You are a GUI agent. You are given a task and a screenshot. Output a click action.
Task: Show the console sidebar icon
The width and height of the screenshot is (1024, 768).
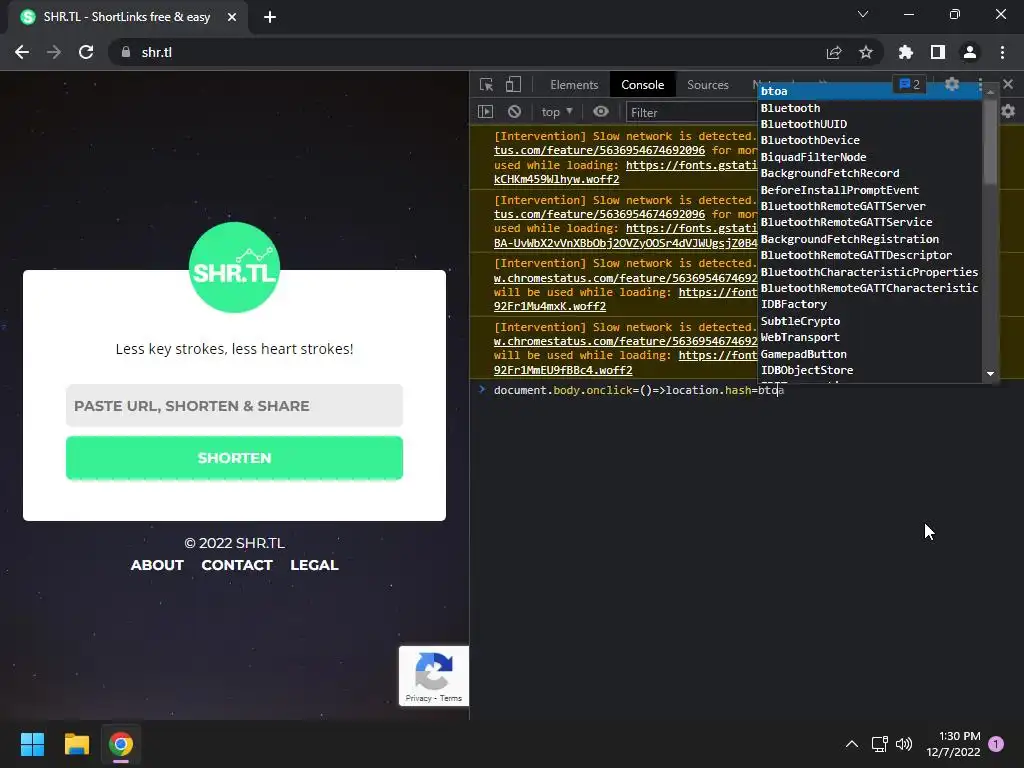coord(485,112)
